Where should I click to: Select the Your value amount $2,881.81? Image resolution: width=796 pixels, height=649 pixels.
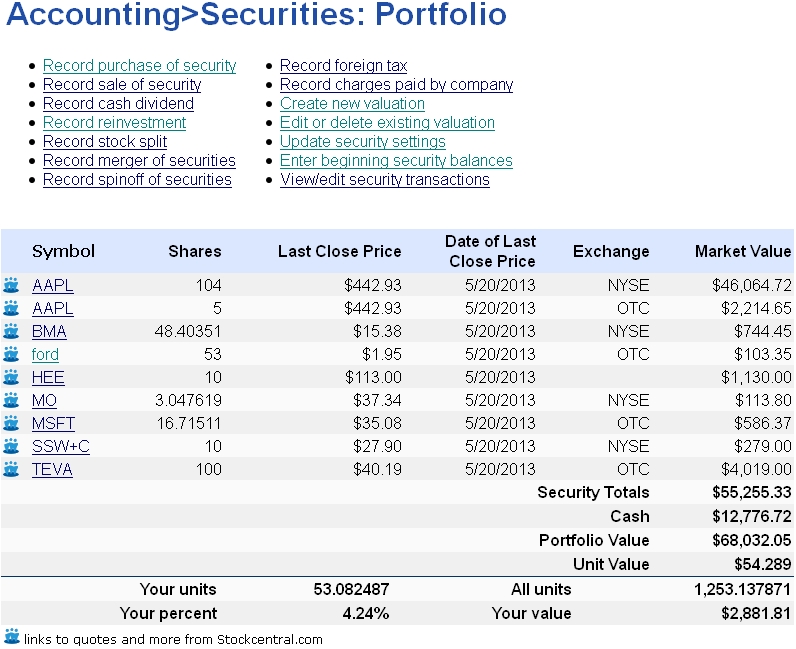(x=756, y=613)
